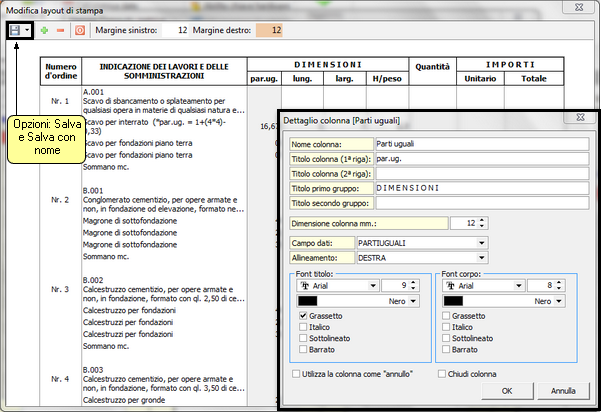Click the Nome colonna text field

point(481,144)
